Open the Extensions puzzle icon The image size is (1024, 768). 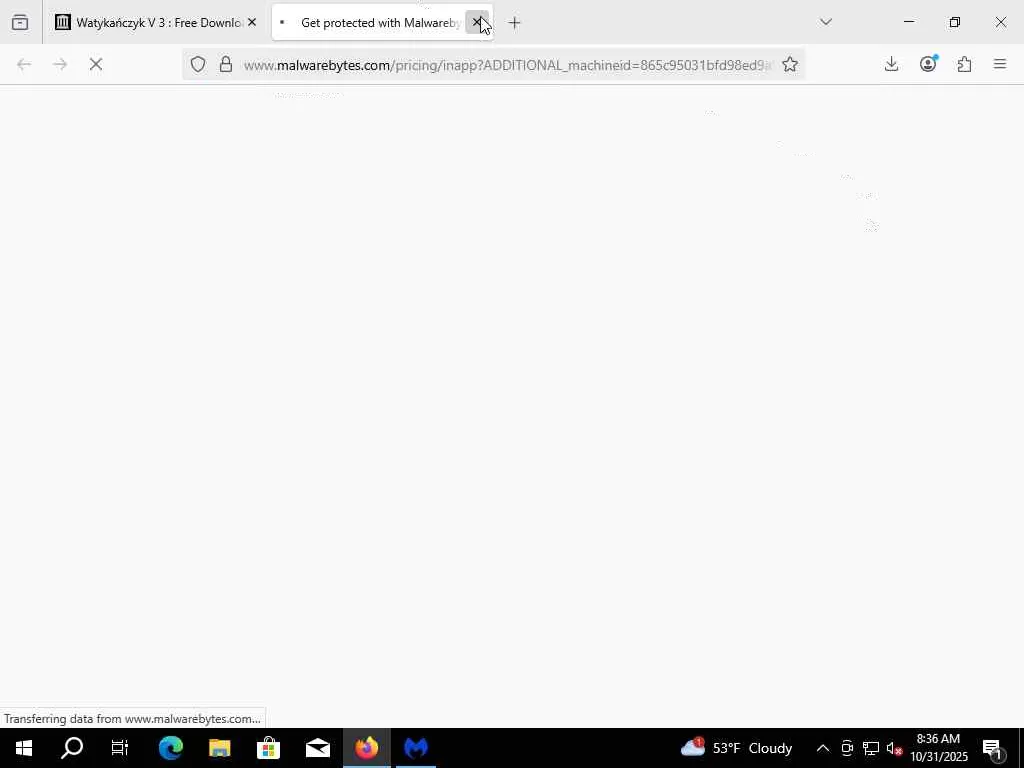tap(965, 64)
